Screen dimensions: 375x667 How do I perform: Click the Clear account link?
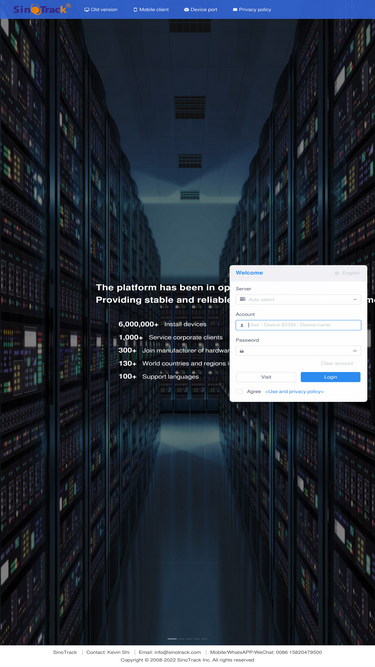click(337, 363)
